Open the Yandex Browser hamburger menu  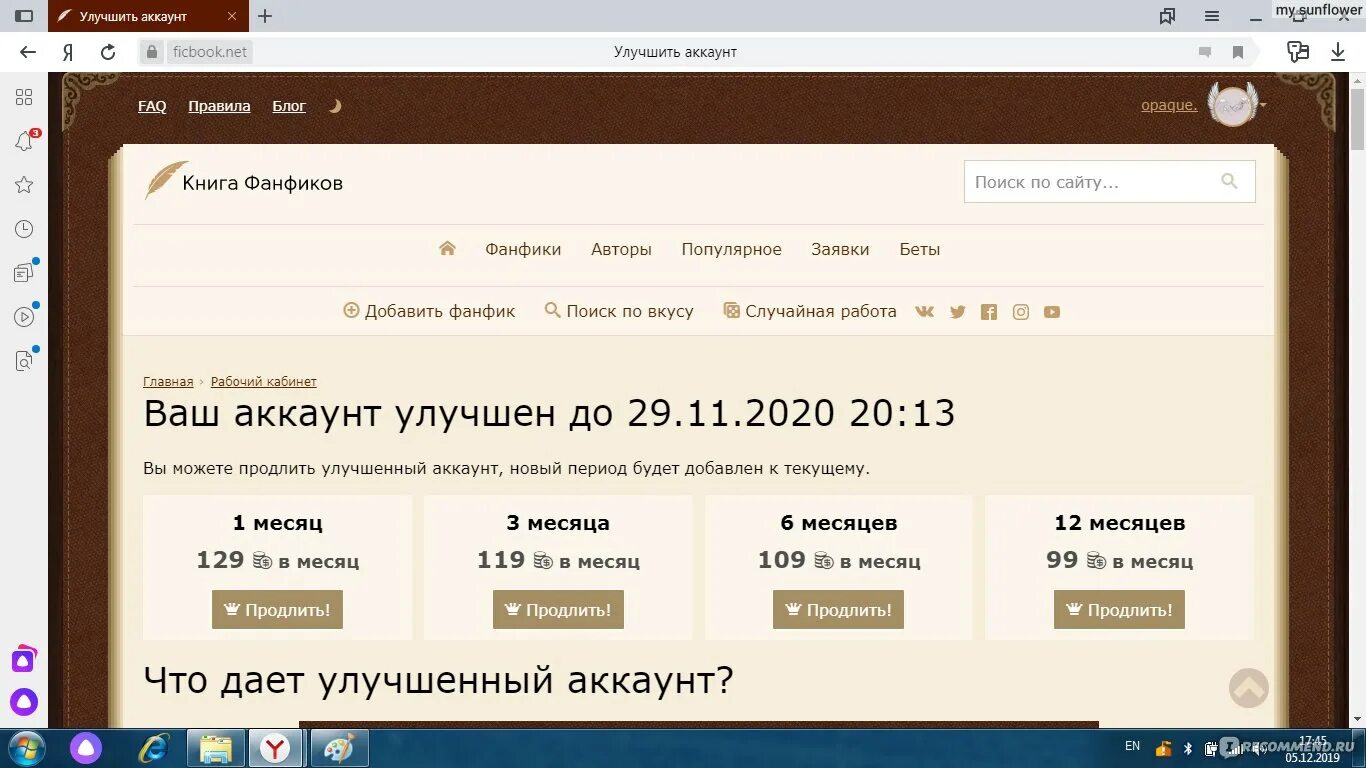(x=1212, y=16)
